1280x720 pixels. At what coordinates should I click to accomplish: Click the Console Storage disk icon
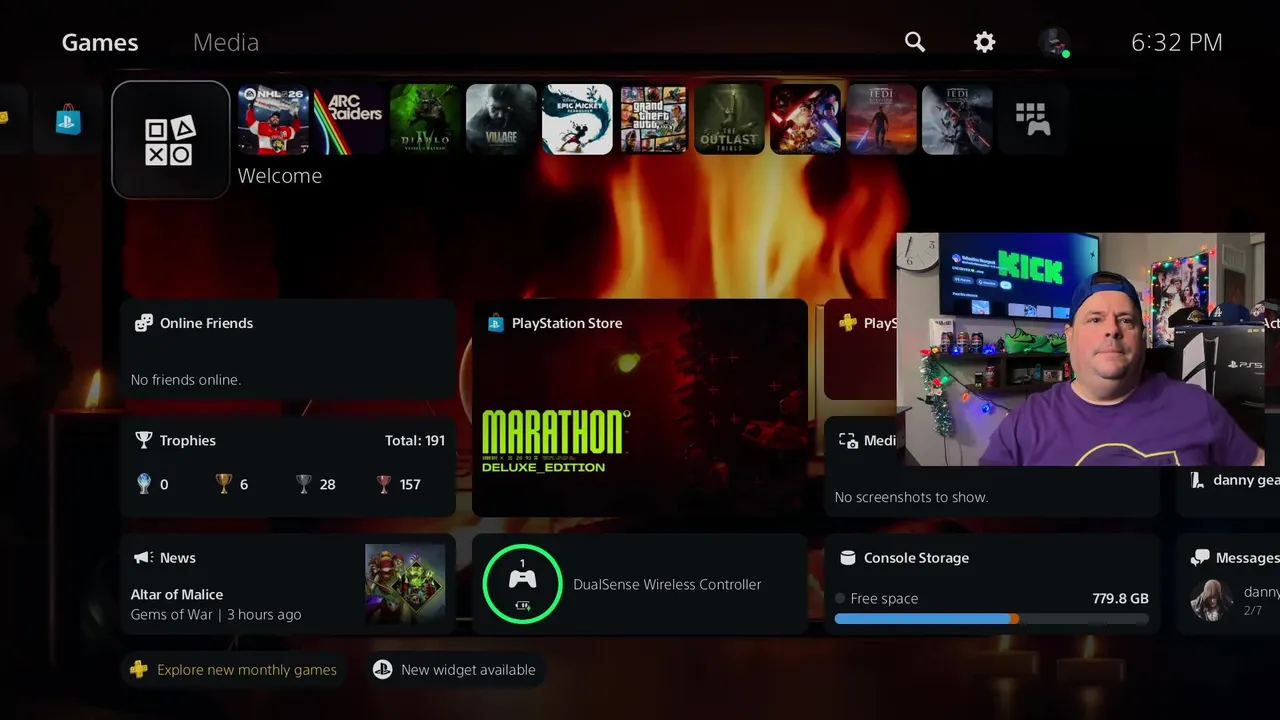coord(848,558)
